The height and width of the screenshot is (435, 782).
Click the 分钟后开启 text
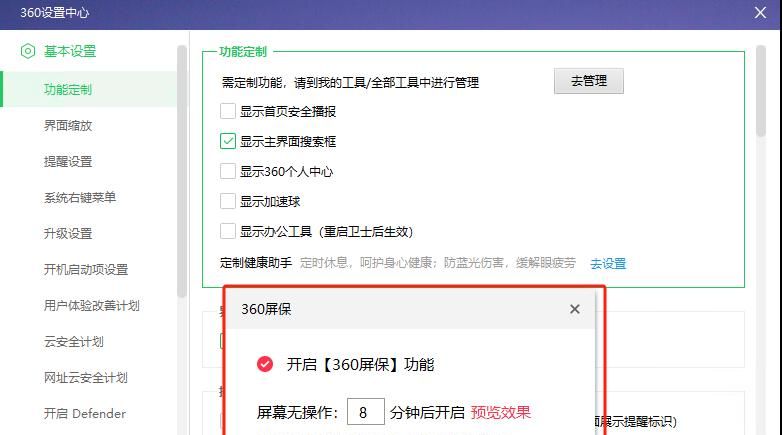(x=427, y=413)
